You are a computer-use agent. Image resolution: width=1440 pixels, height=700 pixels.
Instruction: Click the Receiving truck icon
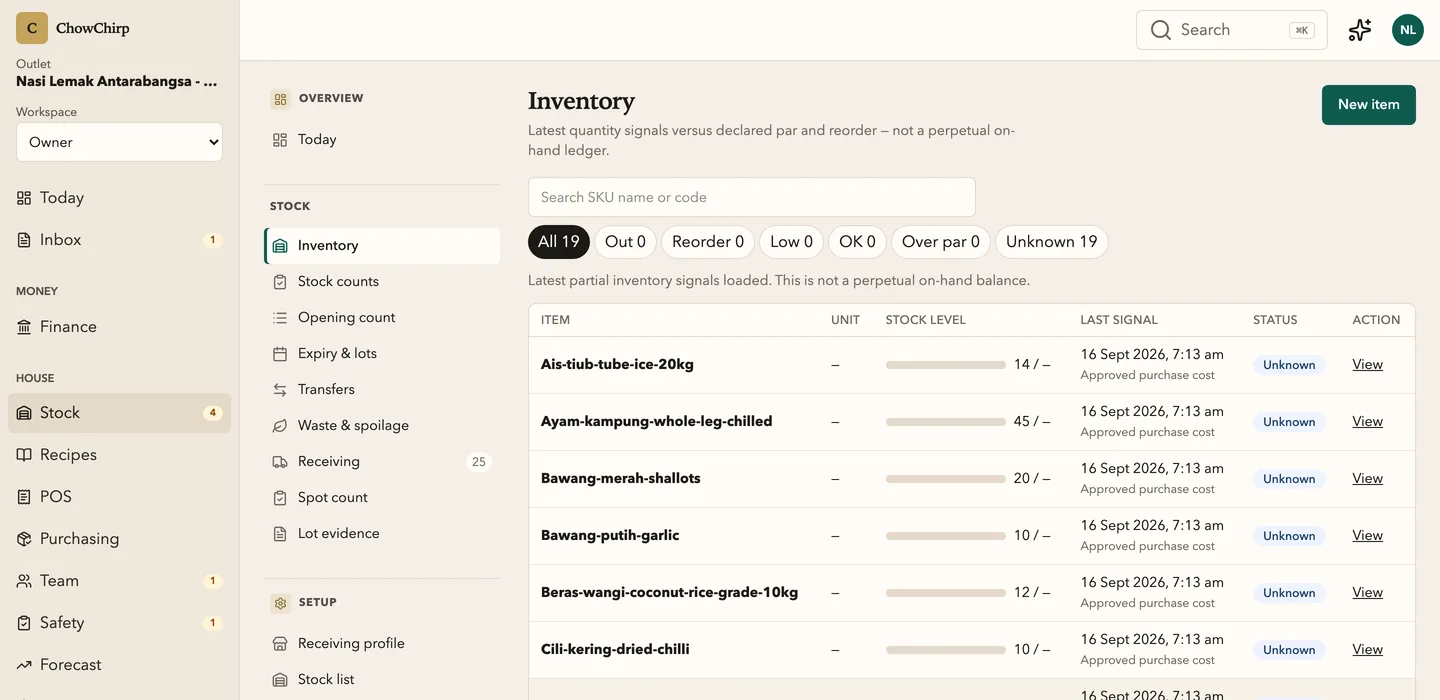tap(280, 462)
